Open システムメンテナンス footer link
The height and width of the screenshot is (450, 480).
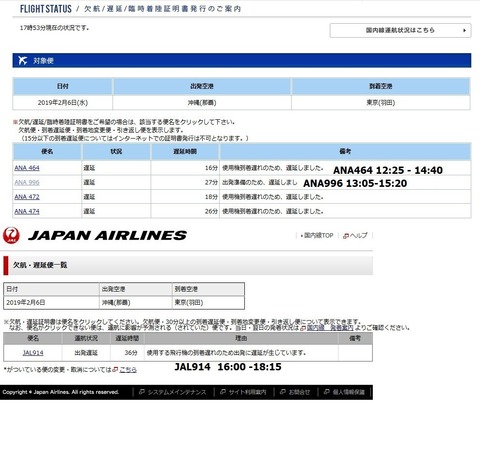coord(177,392)
